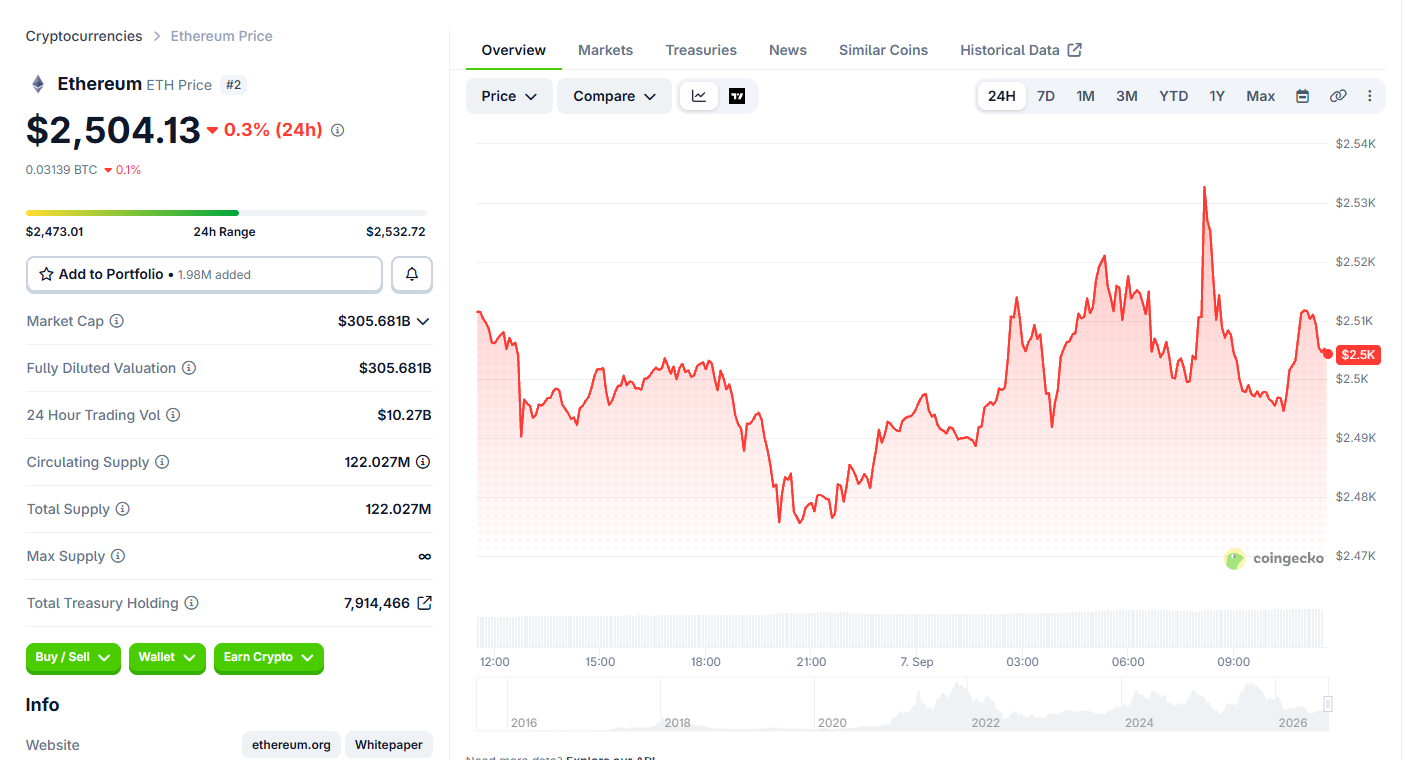Select the YTD time range

(1174, 96)
